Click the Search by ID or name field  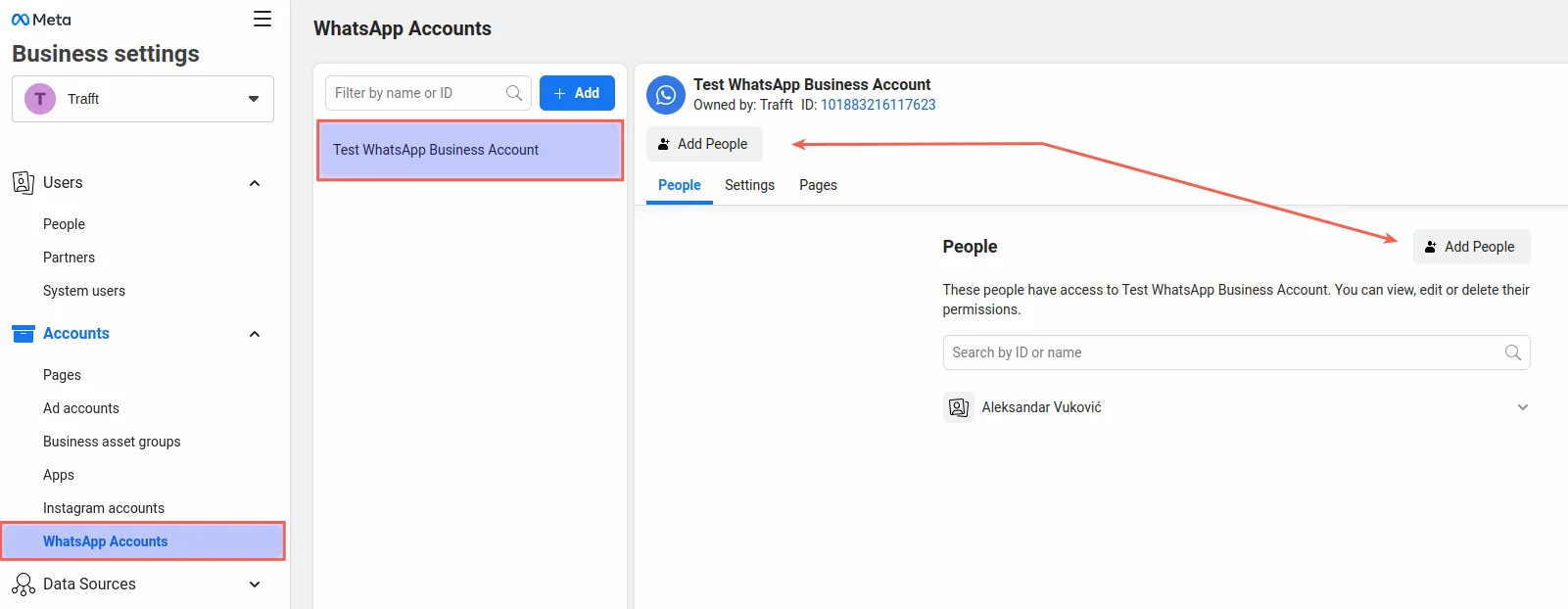coord(1224,352)
